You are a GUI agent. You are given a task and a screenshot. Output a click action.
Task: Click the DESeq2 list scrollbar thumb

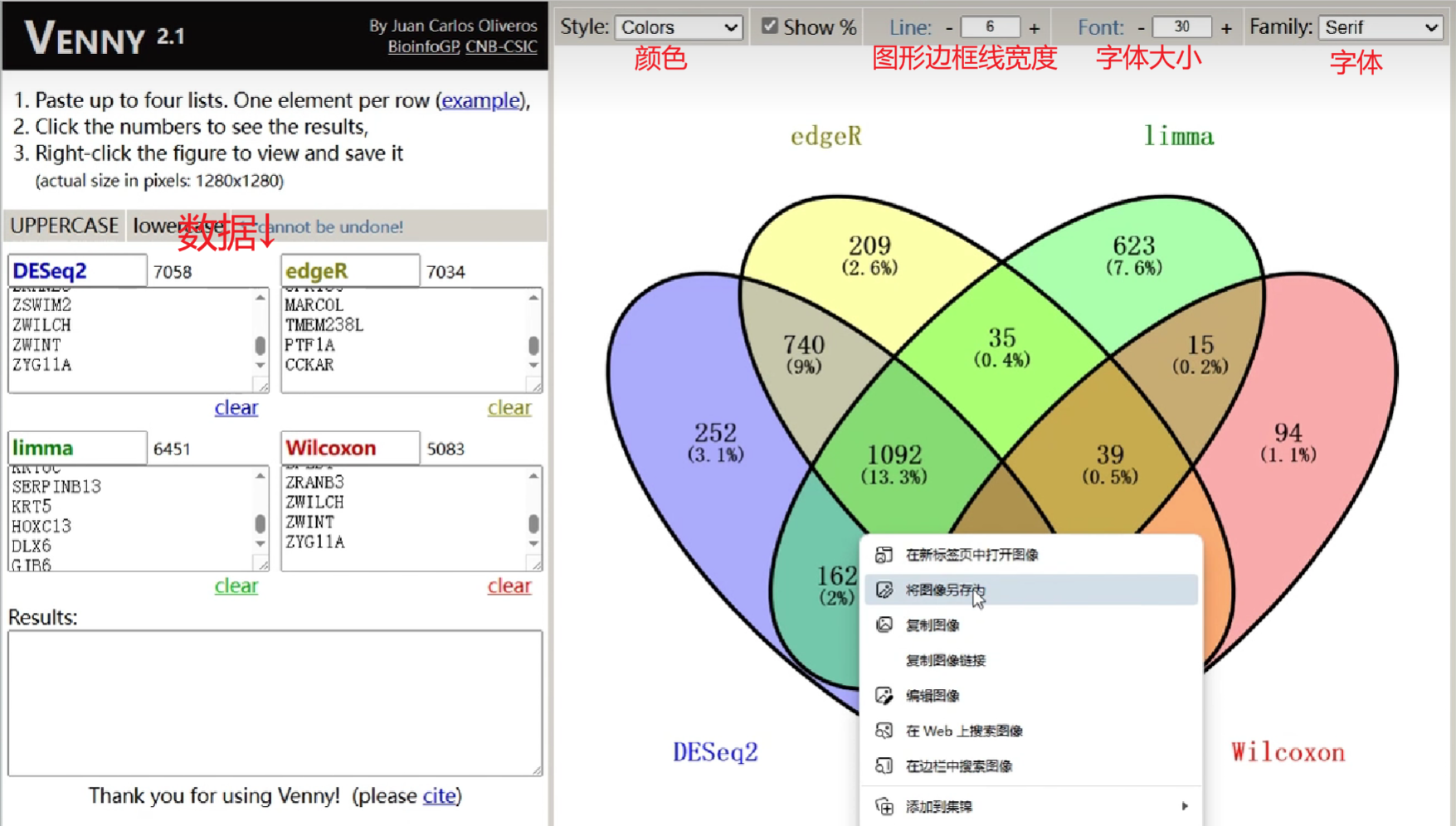coord(261,345)
